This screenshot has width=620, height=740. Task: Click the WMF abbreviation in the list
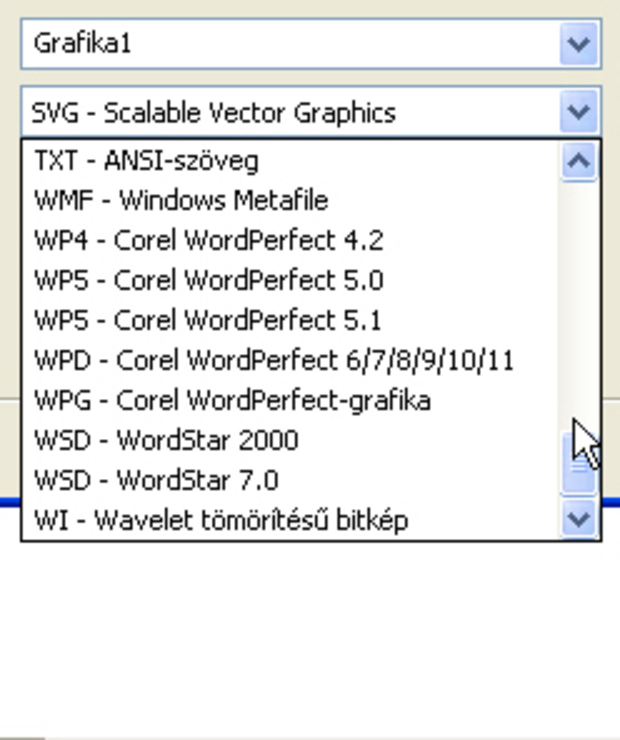(x=63, y=200)
